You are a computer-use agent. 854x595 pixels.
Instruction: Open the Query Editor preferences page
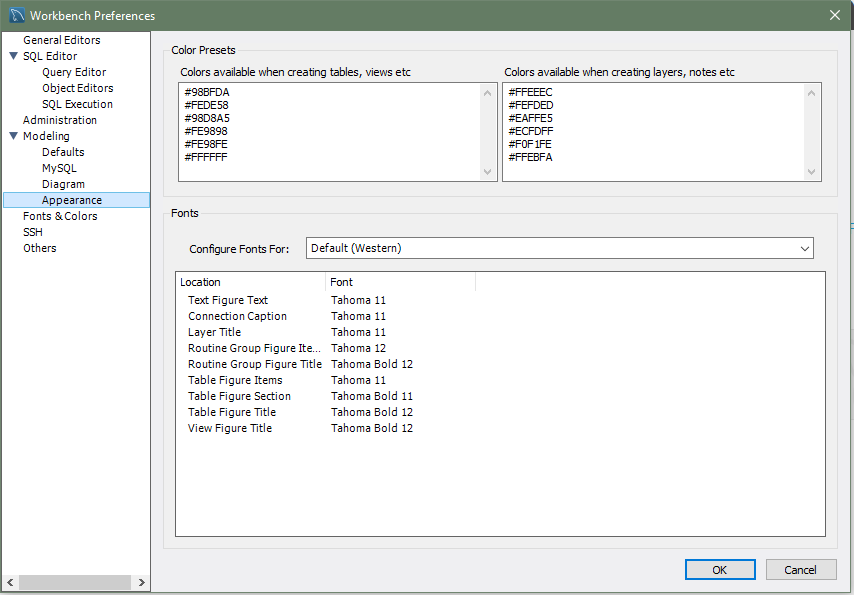coord(74,72)
